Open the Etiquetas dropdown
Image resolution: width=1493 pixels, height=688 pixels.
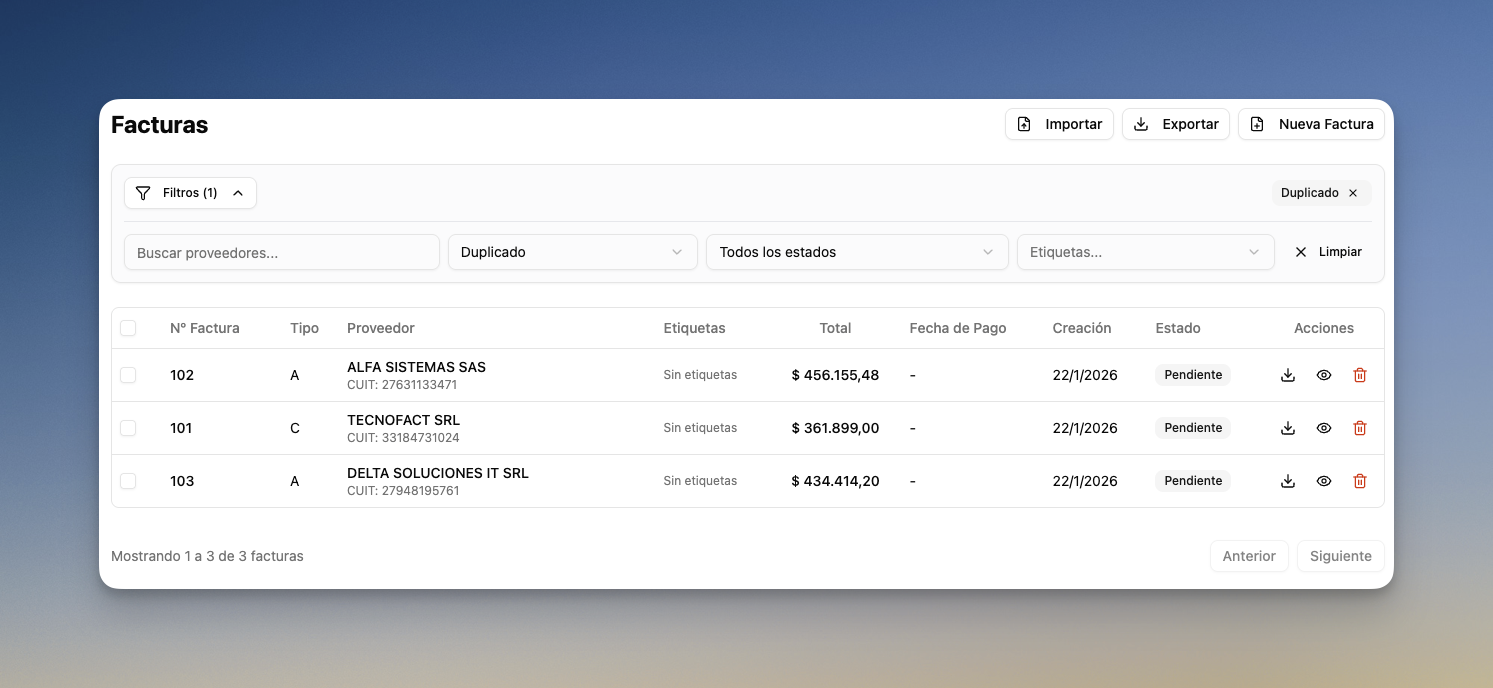coord(1145,252)
